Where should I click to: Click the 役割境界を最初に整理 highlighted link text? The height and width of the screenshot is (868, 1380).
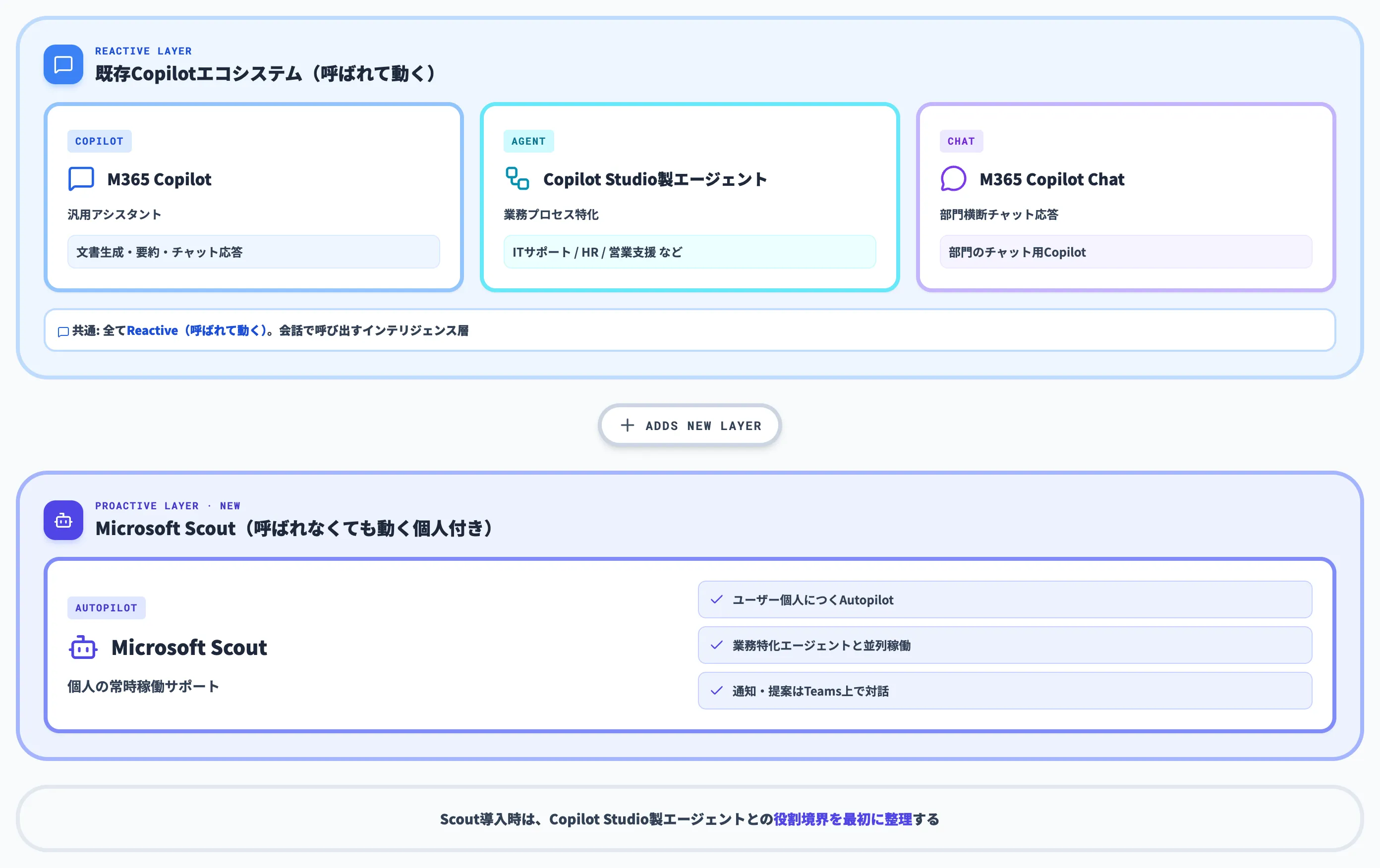[843, 819]
